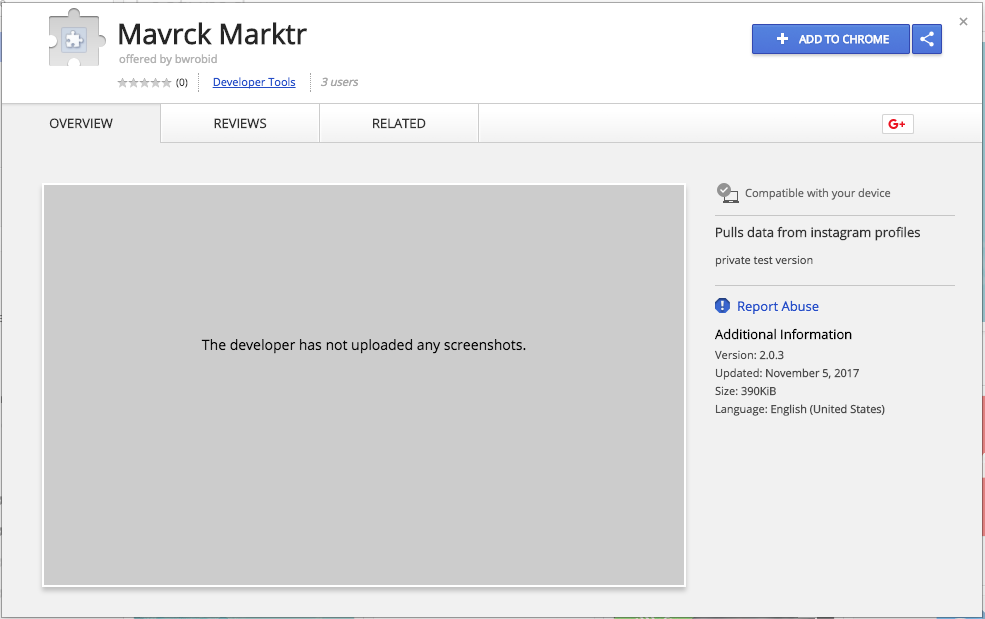Screen dimensions: 985x619
Task: Close the extension details dialog
Action: pos(963,22)
